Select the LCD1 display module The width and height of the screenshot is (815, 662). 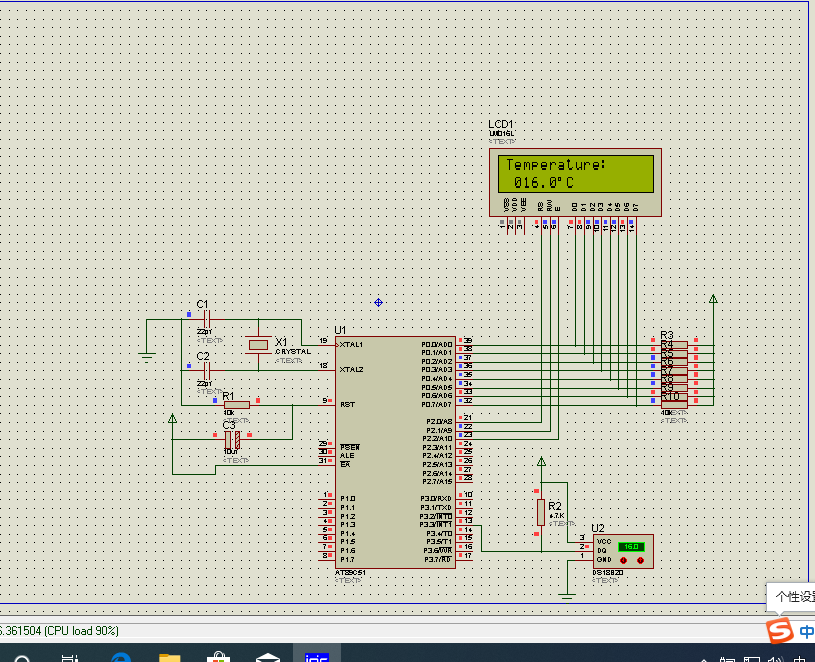(x=575, y=182)
